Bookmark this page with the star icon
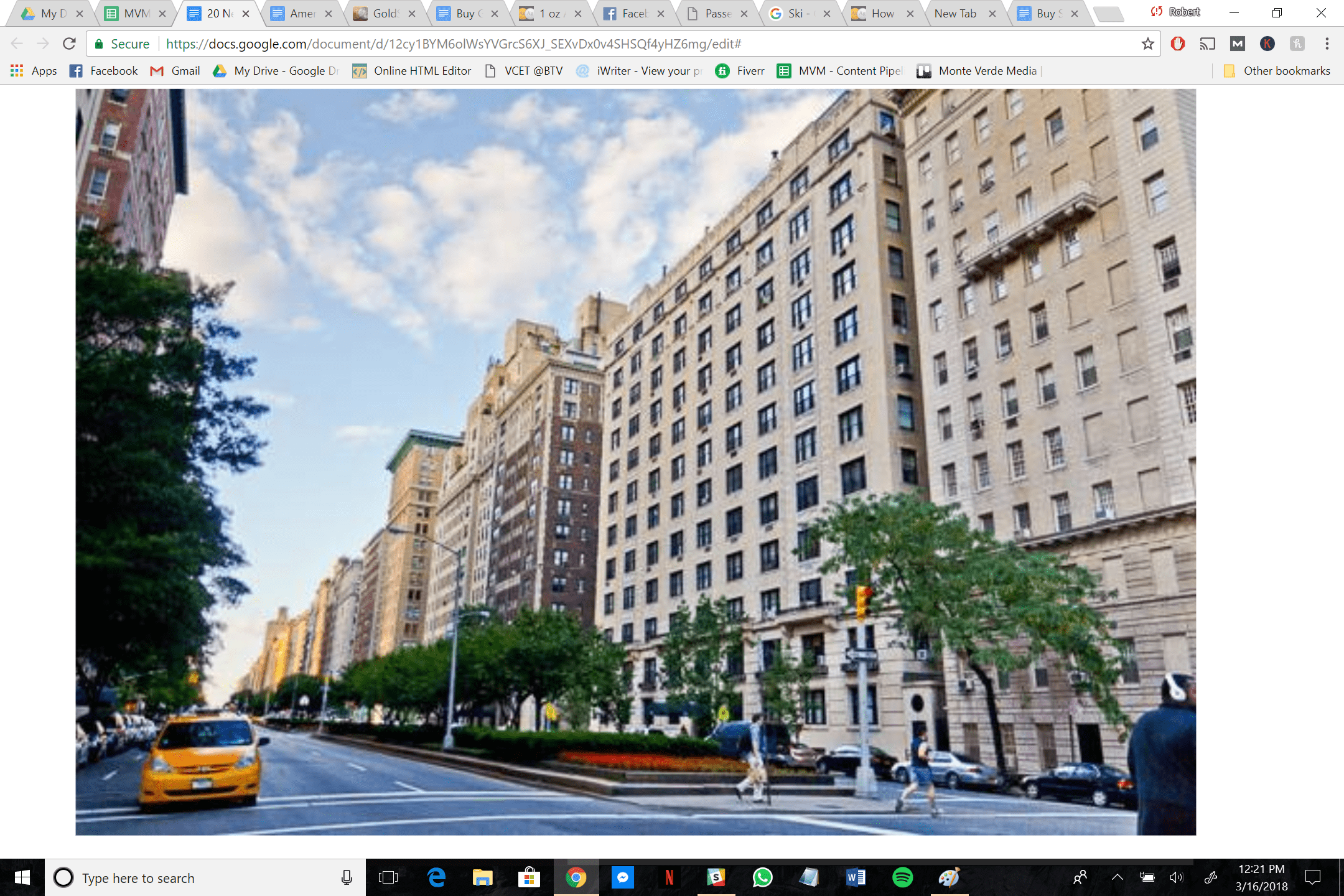 coord(1147,44)
